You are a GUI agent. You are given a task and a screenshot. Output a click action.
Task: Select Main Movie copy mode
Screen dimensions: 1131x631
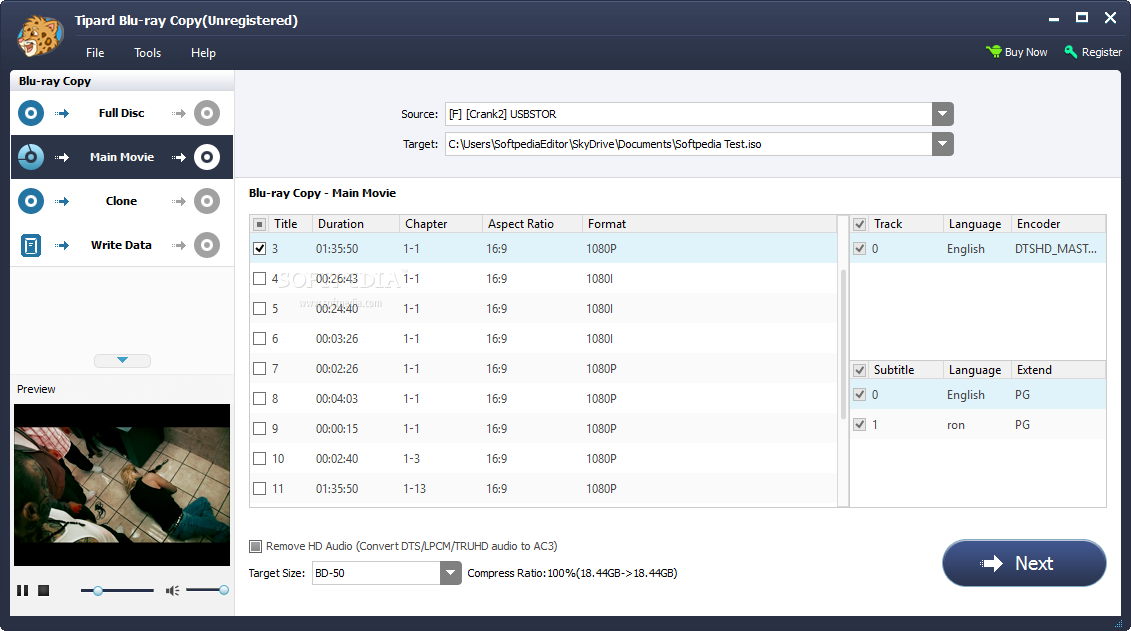[x=122, y=157]
